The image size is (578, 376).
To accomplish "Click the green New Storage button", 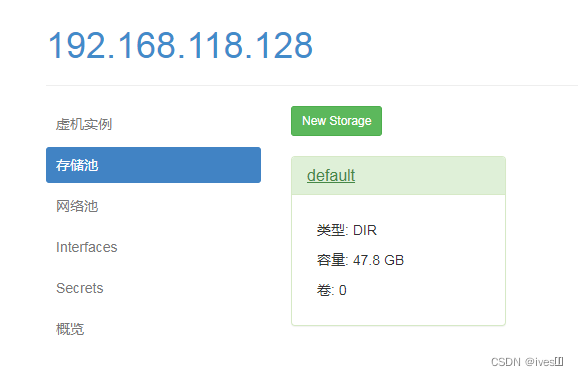I will tap(336, 121).
